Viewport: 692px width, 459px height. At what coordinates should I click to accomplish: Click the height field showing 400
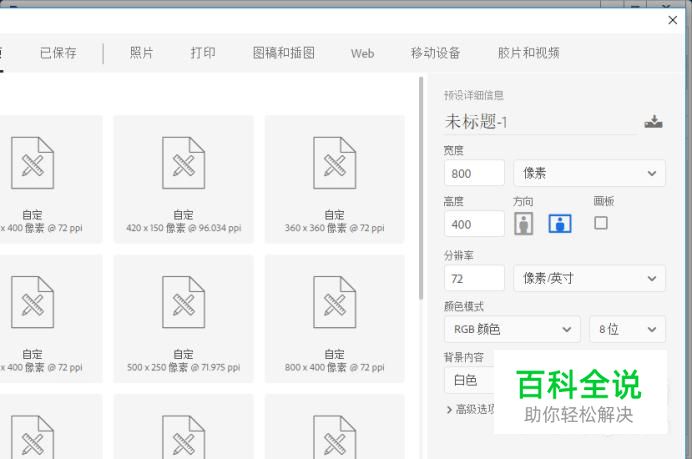point(474,224)
